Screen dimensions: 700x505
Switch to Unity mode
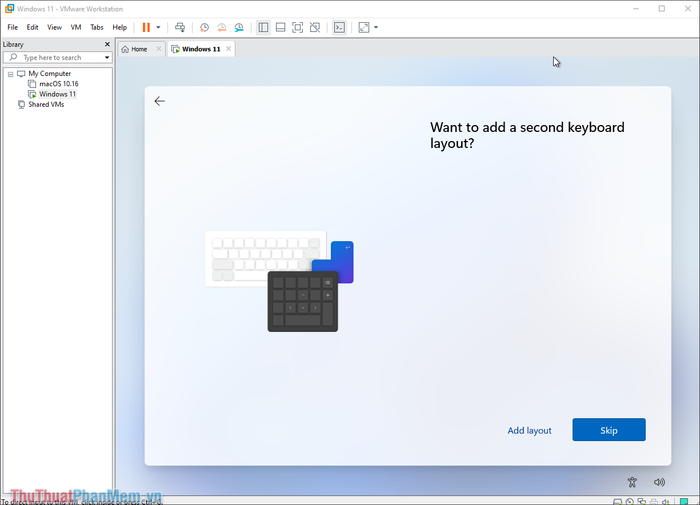tap(315, 27)
